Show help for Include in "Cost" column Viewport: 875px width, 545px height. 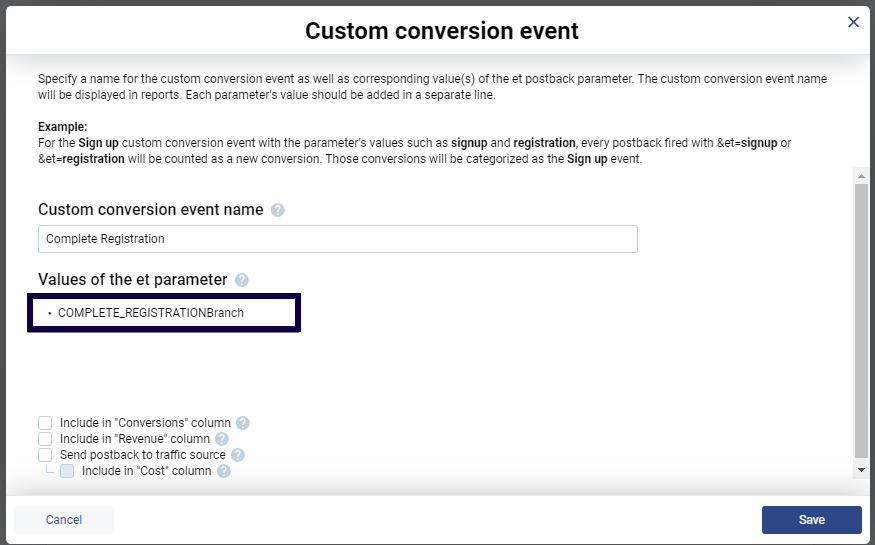coord(224,471)
